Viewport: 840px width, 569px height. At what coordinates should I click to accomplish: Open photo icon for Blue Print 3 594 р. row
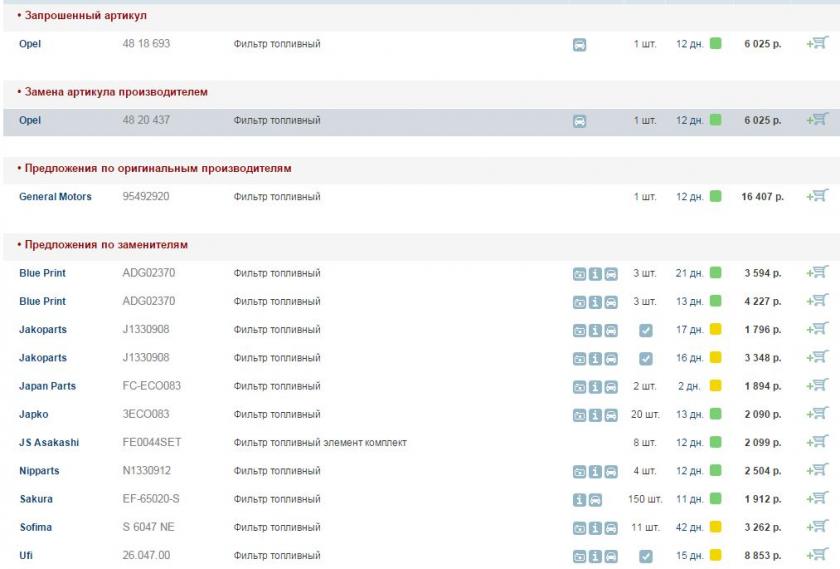tap(579, 274)
